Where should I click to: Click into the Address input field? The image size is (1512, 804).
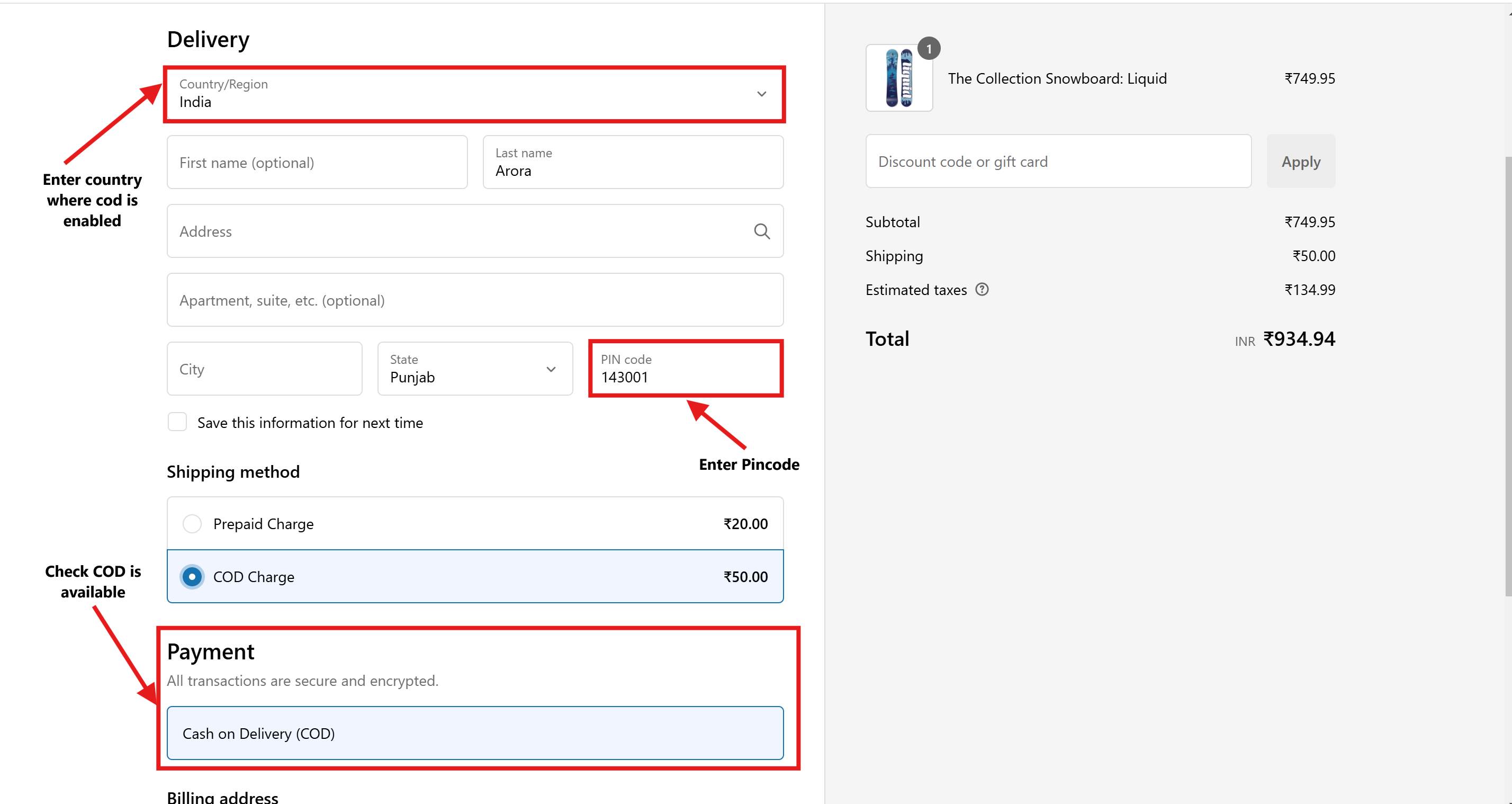coord(458,231)
